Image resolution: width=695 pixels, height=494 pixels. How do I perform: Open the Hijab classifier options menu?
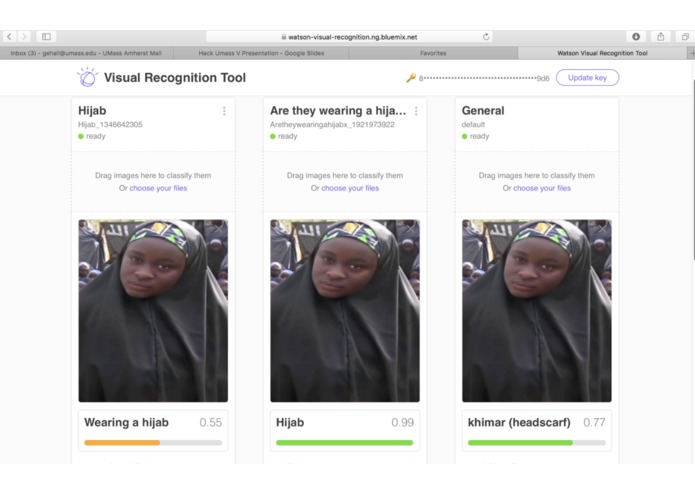tap(224, 111)
